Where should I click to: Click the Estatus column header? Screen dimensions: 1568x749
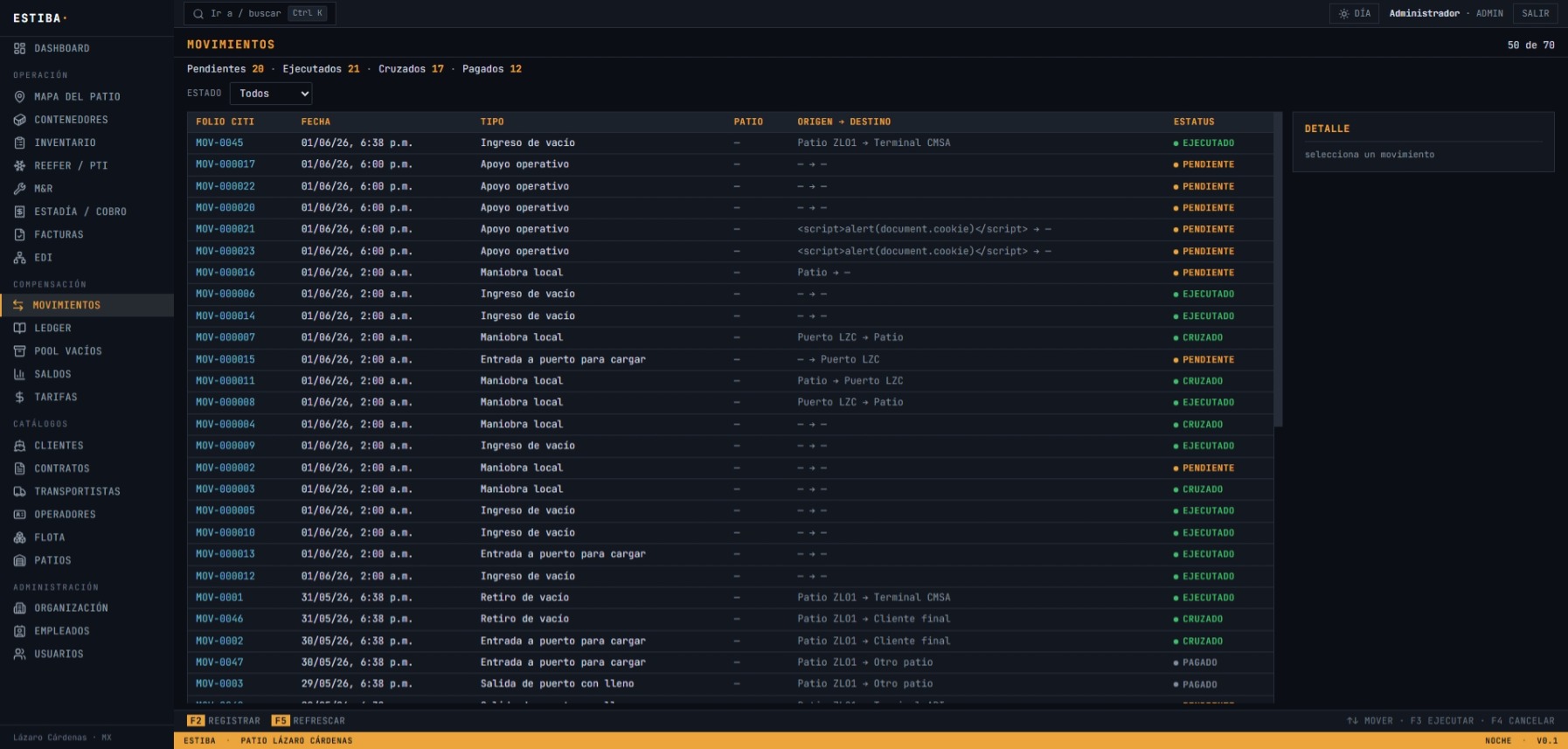(x=1194, y=122)
